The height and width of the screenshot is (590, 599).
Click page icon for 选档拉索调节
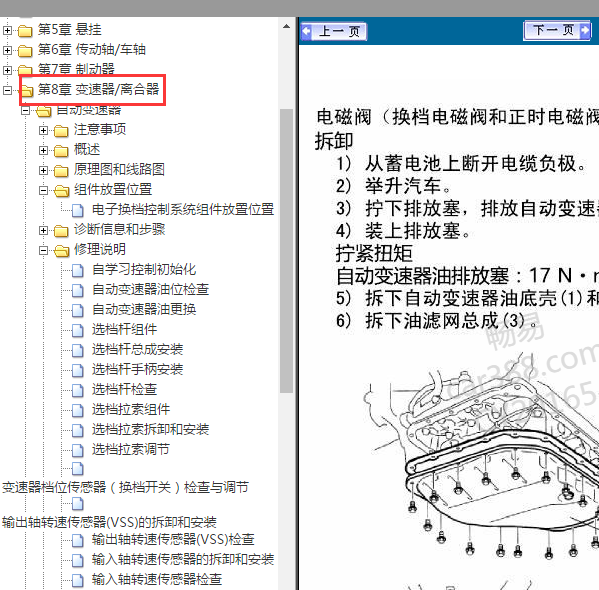click(78, 450)
